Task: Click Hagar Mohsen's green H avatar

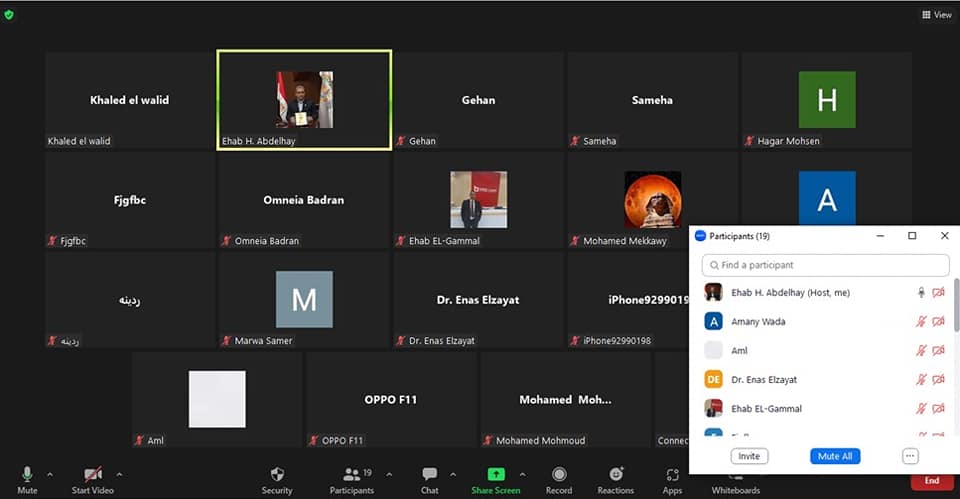Action: coord(827,99)
